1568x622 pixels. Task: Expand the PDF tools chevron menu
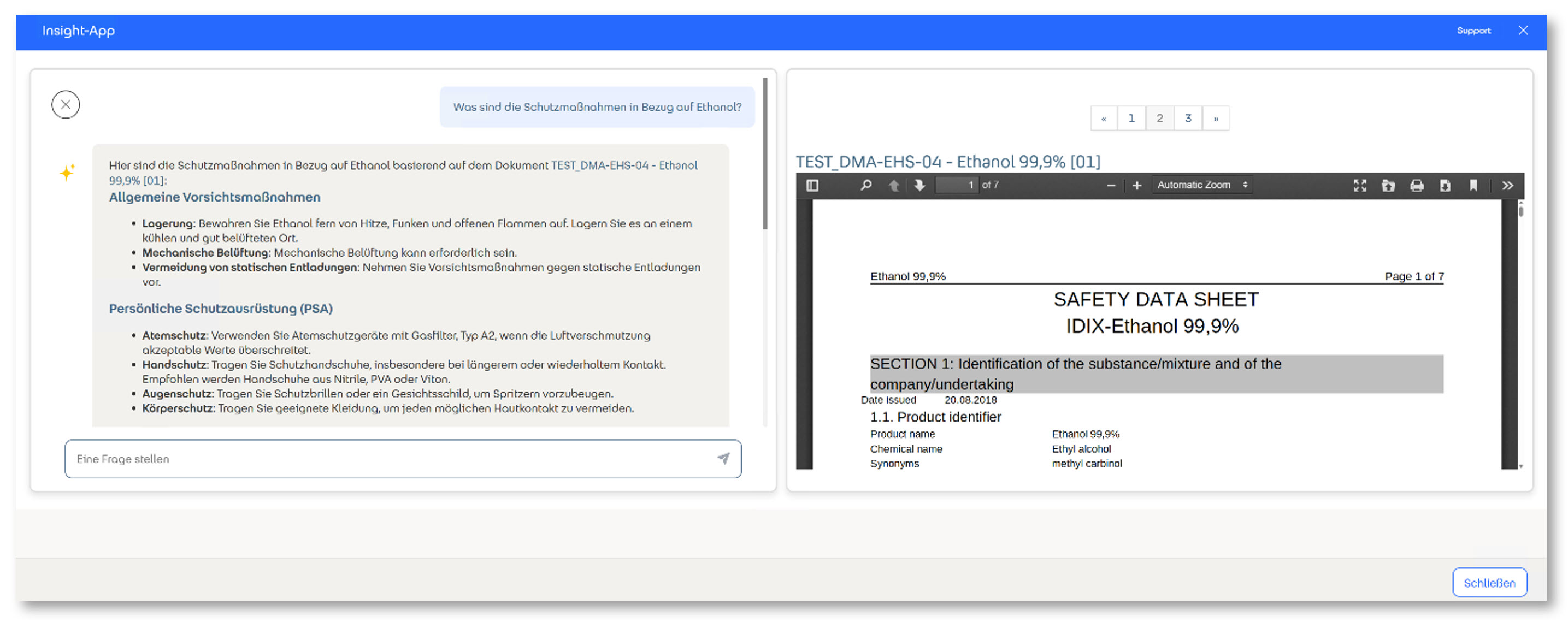point(1507,185)
